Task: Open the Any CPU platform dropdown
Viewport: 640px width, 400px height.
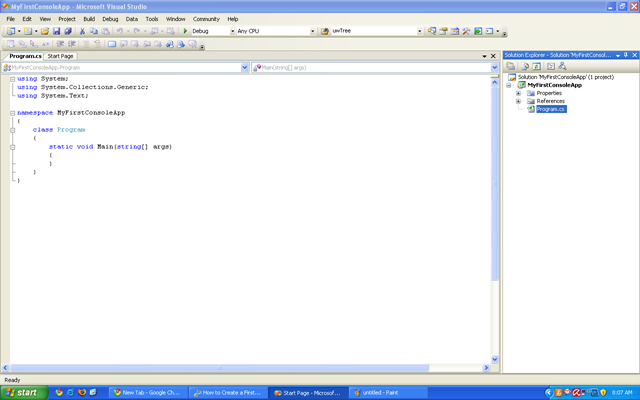Action: [x=313, y=31]
